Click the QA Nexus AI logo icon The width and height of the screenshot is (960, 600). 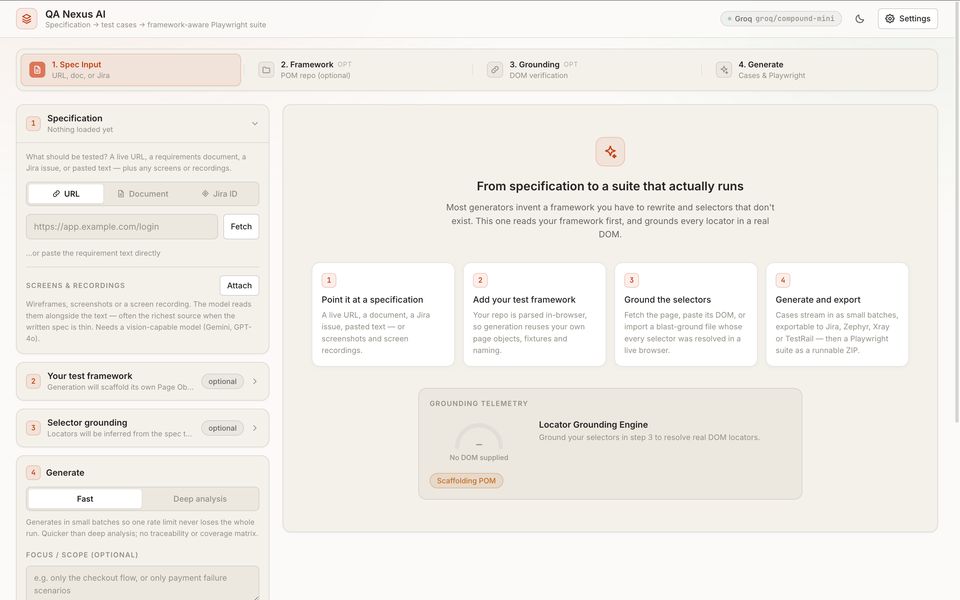tap(26, 19)
